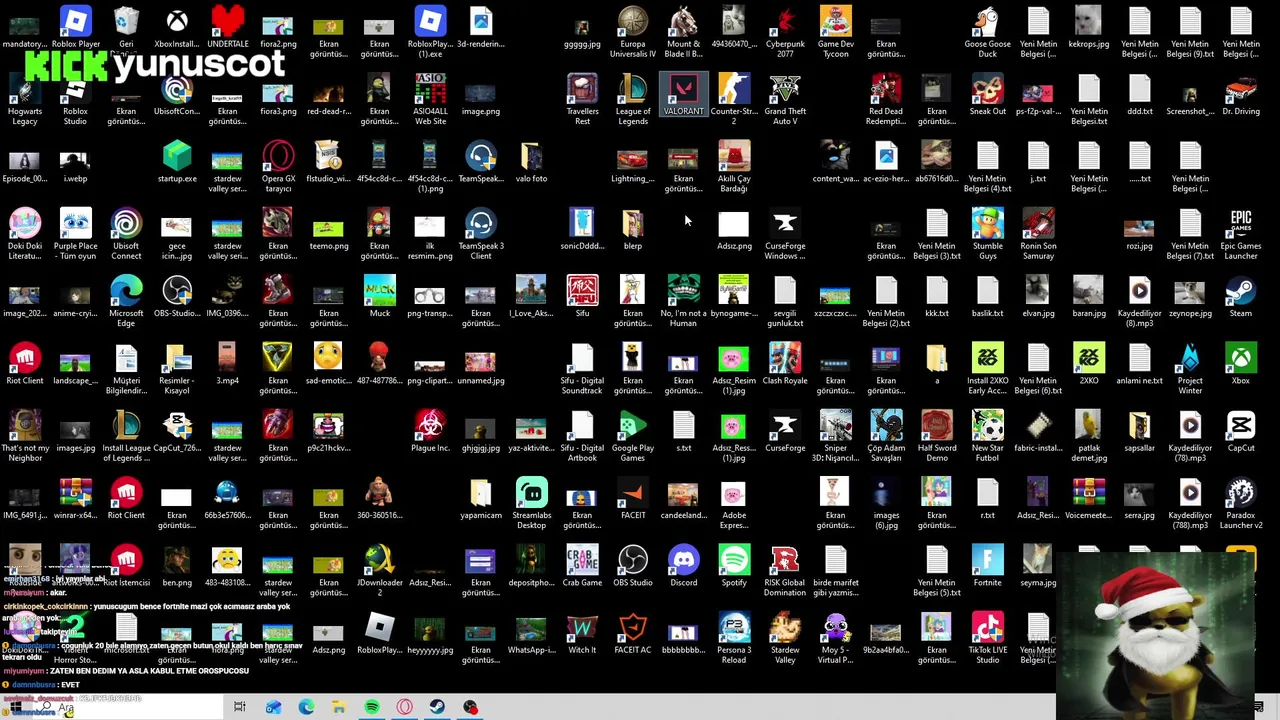Select the Hogwarts Legacy icon
1280x720 pixels.
[25, 99]
